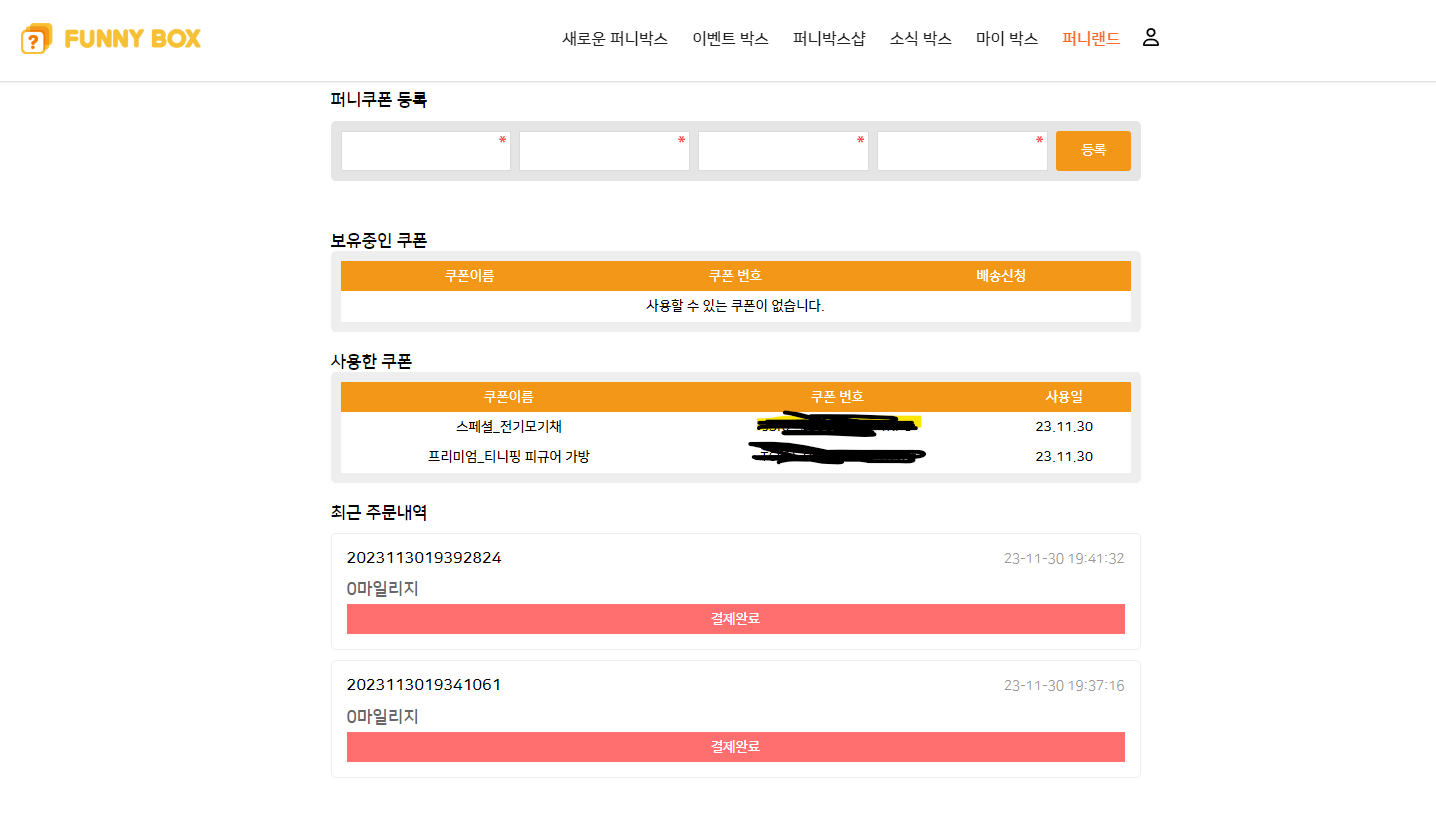The width and height of the screenshot is (1436, 831).
Task: Select the 프리미엄_티니핑 피규어 가방 coupon
Action: click(509, 457)
